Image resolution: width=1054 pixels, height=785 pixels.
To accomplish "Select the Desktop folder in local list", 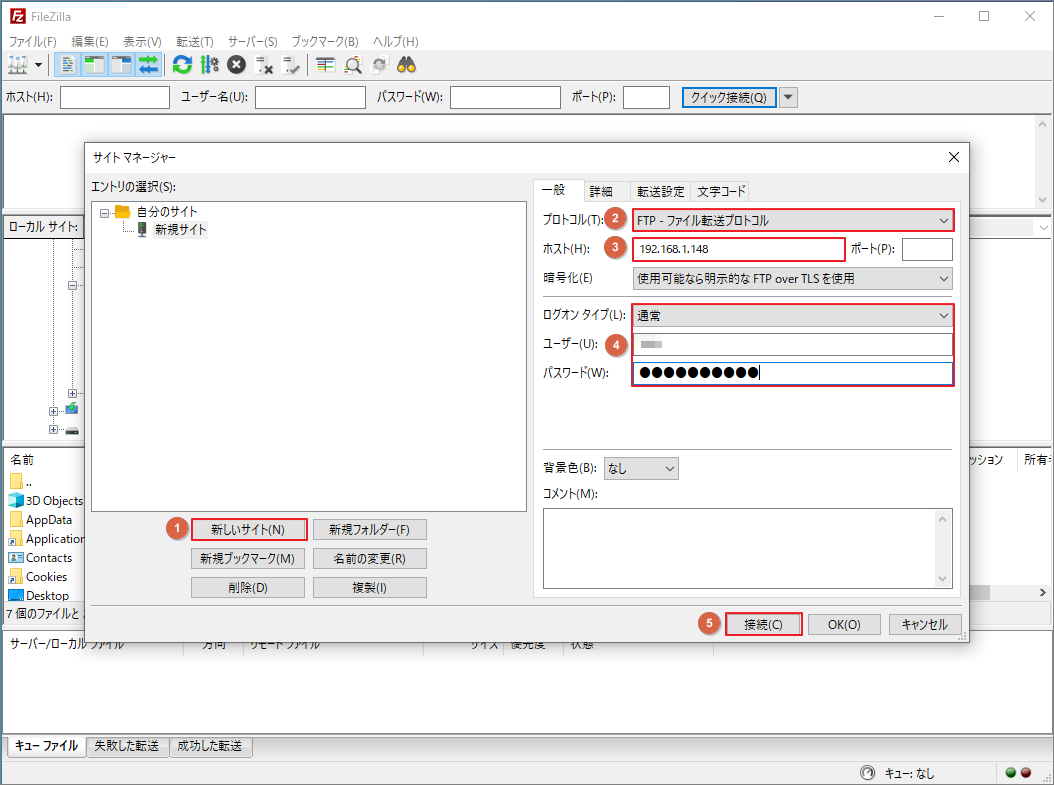I will pos(39,595).
